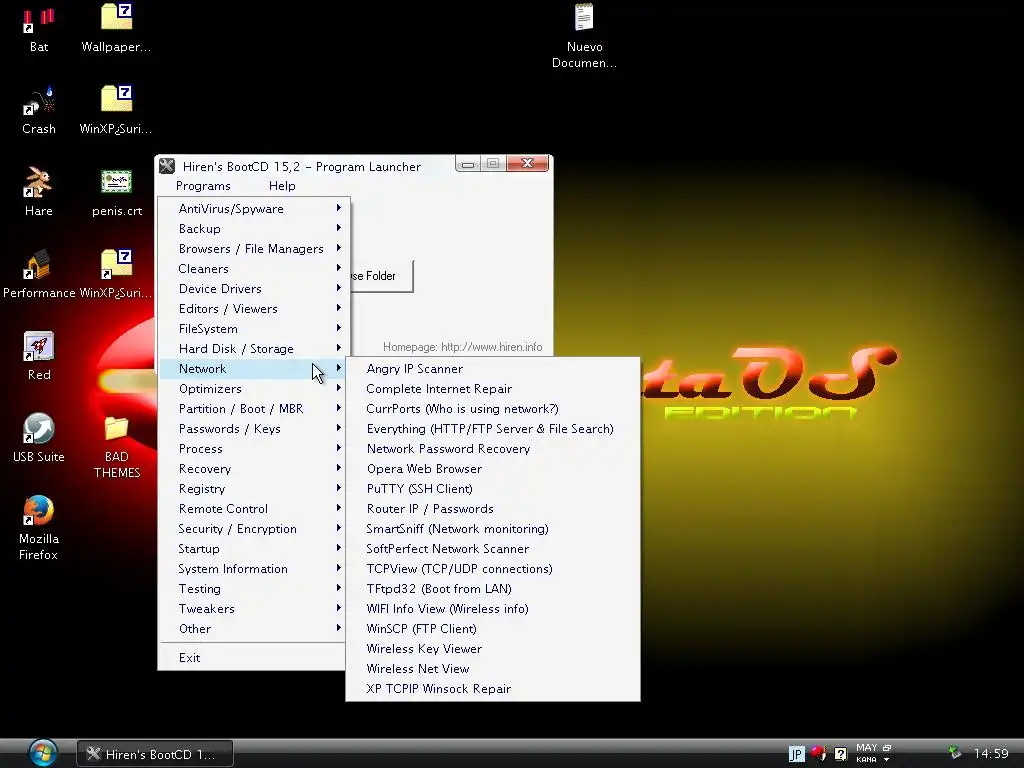The height and width of the screenshot is (768, 1024).
Task: Expand the Backup submenu
Action: coord(254,229)
